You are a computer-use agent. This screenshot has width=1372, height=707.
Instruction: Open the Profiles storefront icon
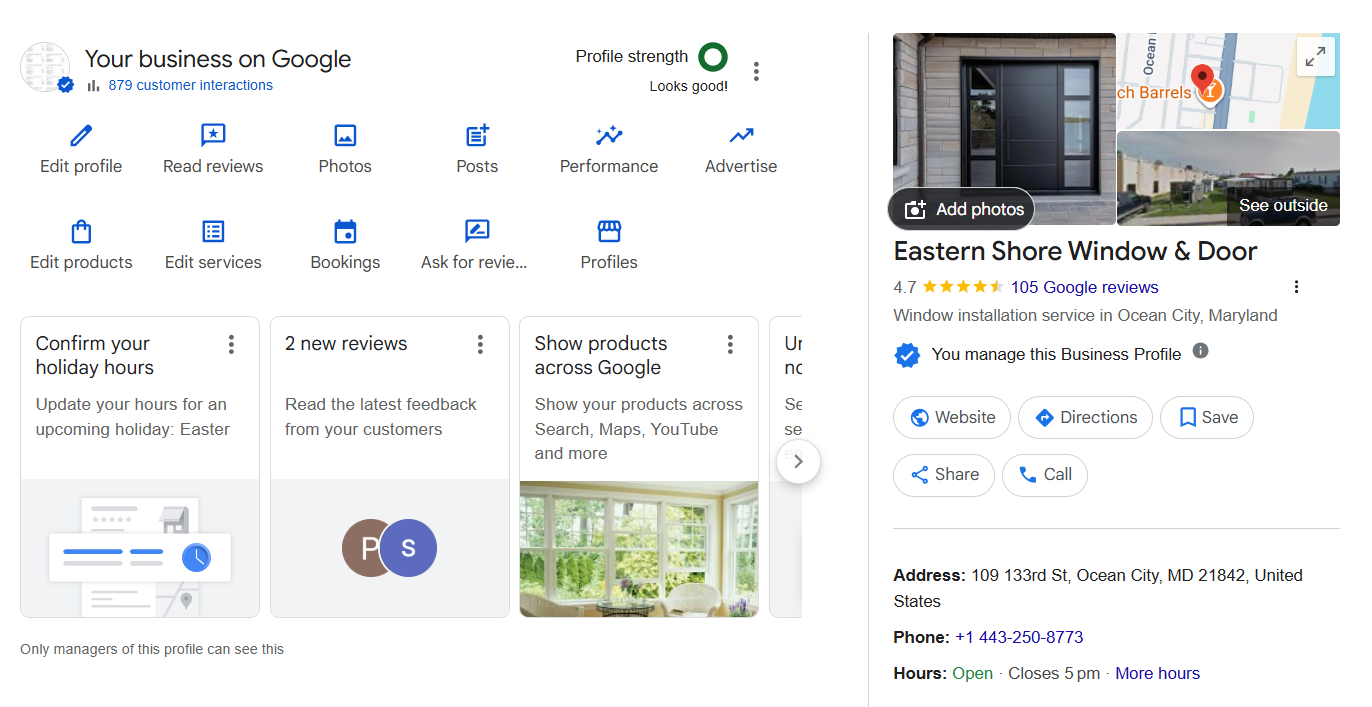pyautogui.click(x=609, y=231)
